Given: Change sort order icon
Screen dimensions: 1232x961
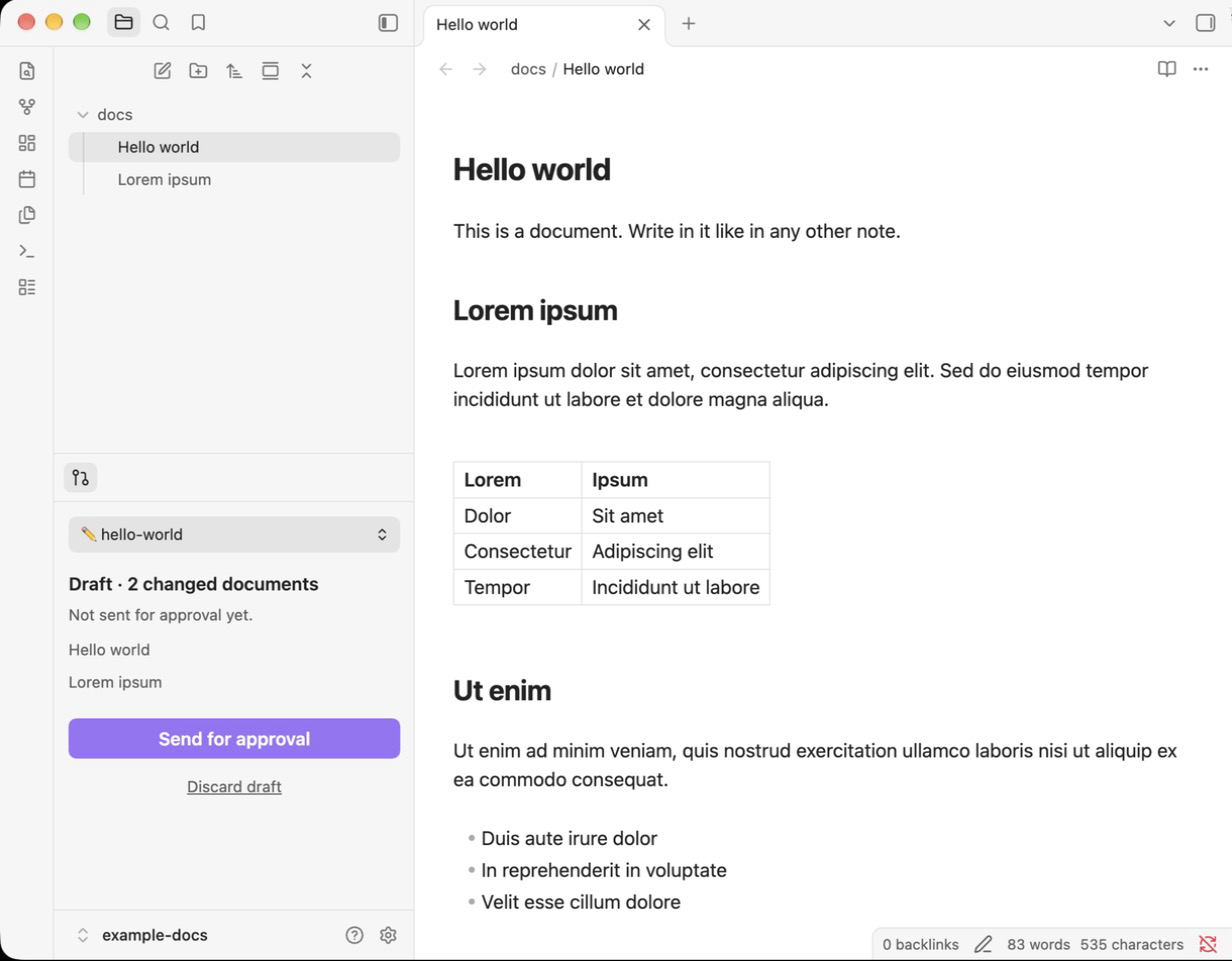Looking at the screenshot, I should [x=234, y=71].
